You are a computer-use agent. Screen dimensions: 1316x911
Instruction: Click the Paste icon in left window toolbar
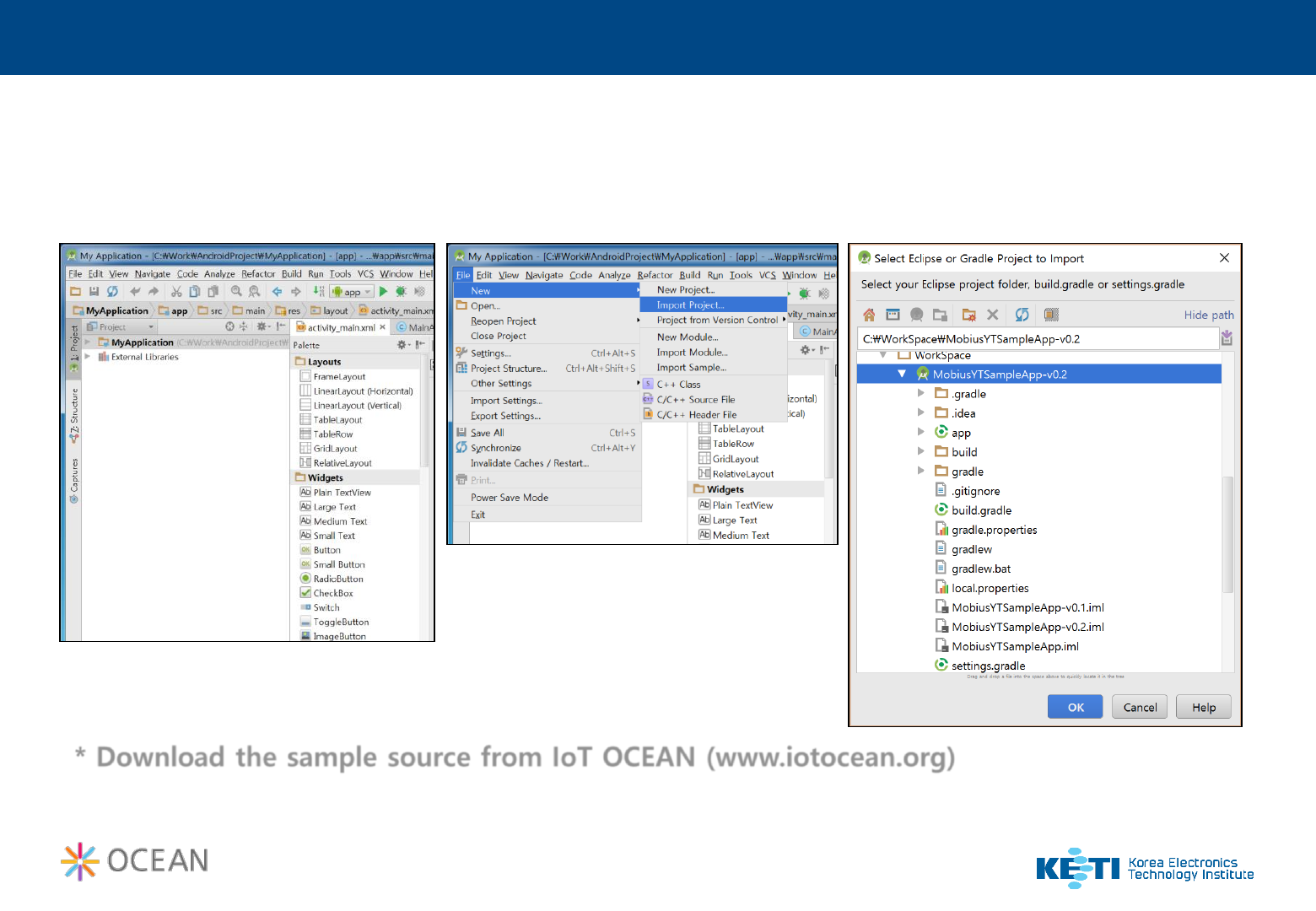(213, 292)
